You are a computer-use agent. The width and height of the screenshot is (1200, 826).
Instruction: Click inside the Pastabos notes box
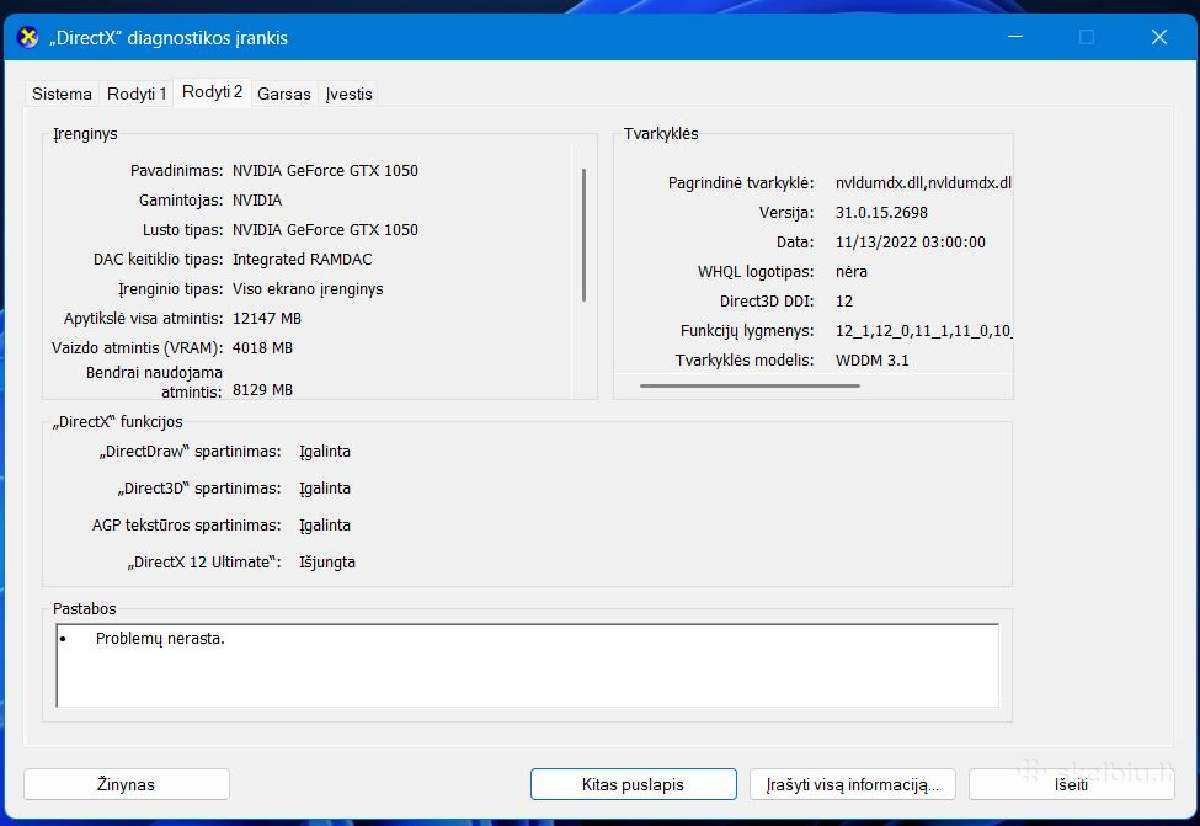pyautogui.click(x=527, y=665)
